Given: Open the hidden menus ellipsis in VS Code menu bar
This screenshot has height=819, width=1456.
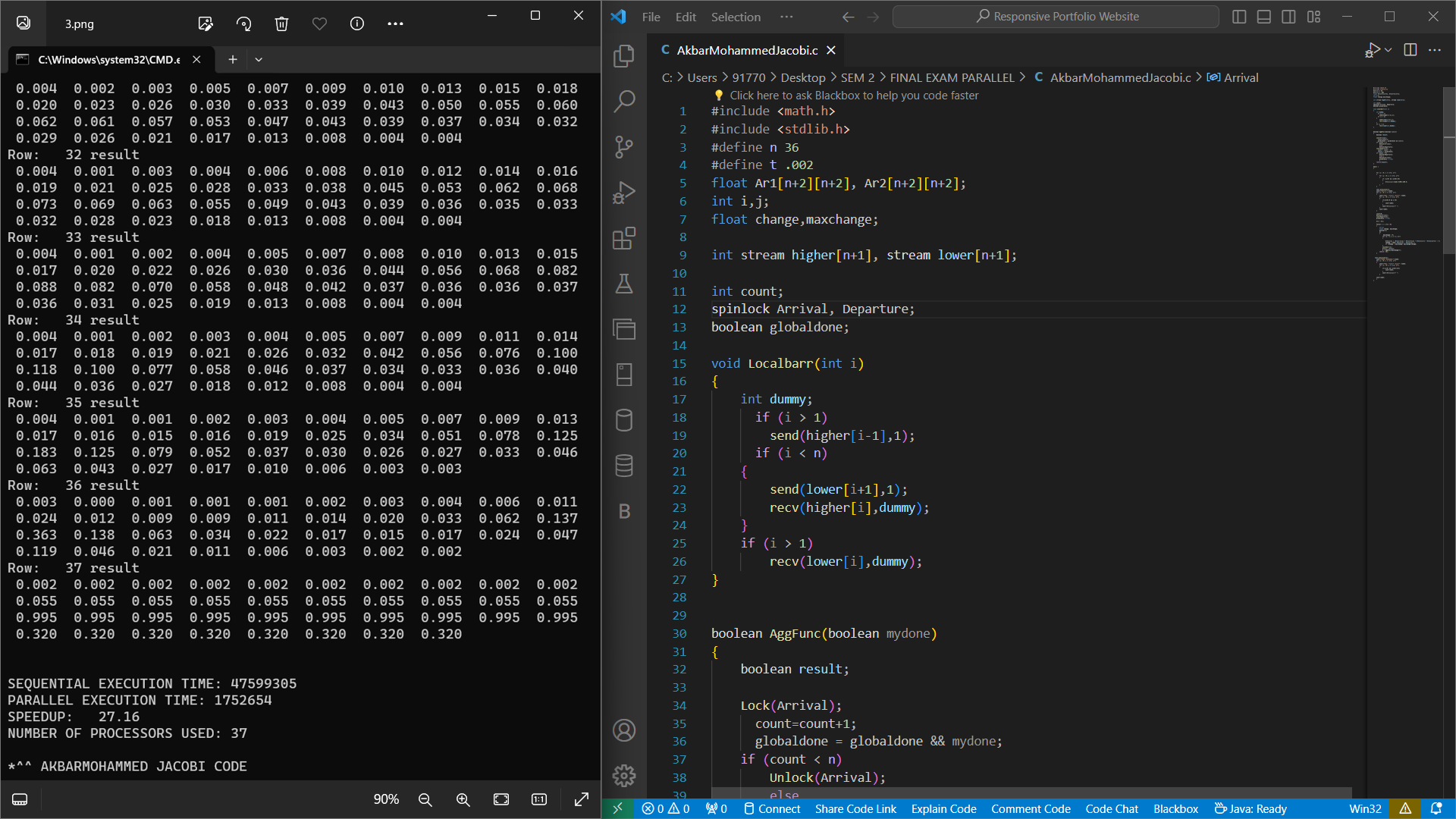Looking at the screenshot, I should [786, 17].
